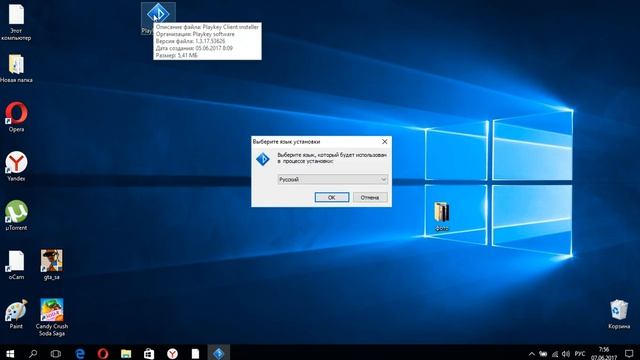Image resolution: width=640 pixels, height=360 pixels.
Task: Open Microsoft Store from taskbar
Action: [x=149, y=353]
